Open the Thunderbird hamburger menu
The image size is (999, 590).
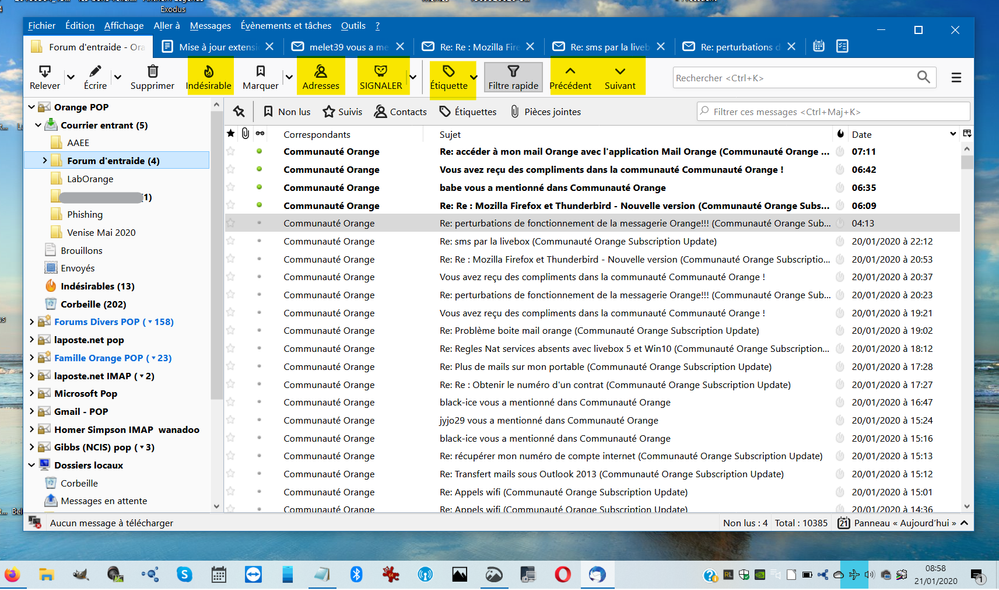[956, 77]
